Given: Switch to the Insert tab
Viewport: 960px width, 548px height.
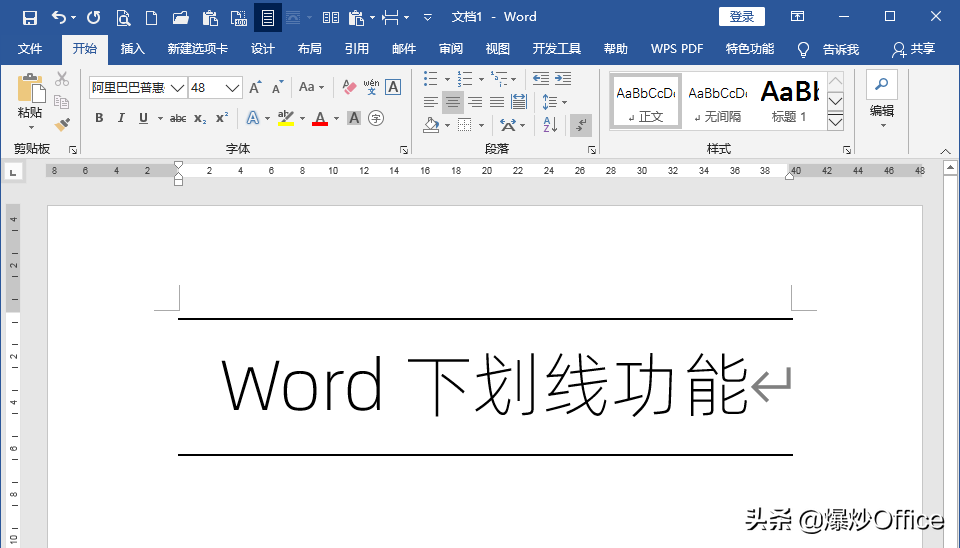Looking at the screenshot, I should (132, 49).
